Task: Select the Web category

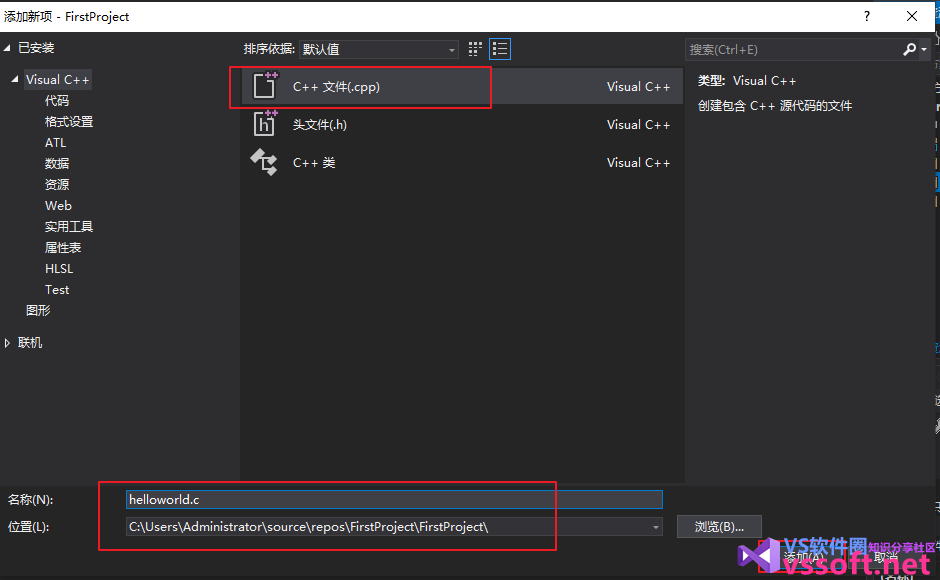Action: coord(58,206)
